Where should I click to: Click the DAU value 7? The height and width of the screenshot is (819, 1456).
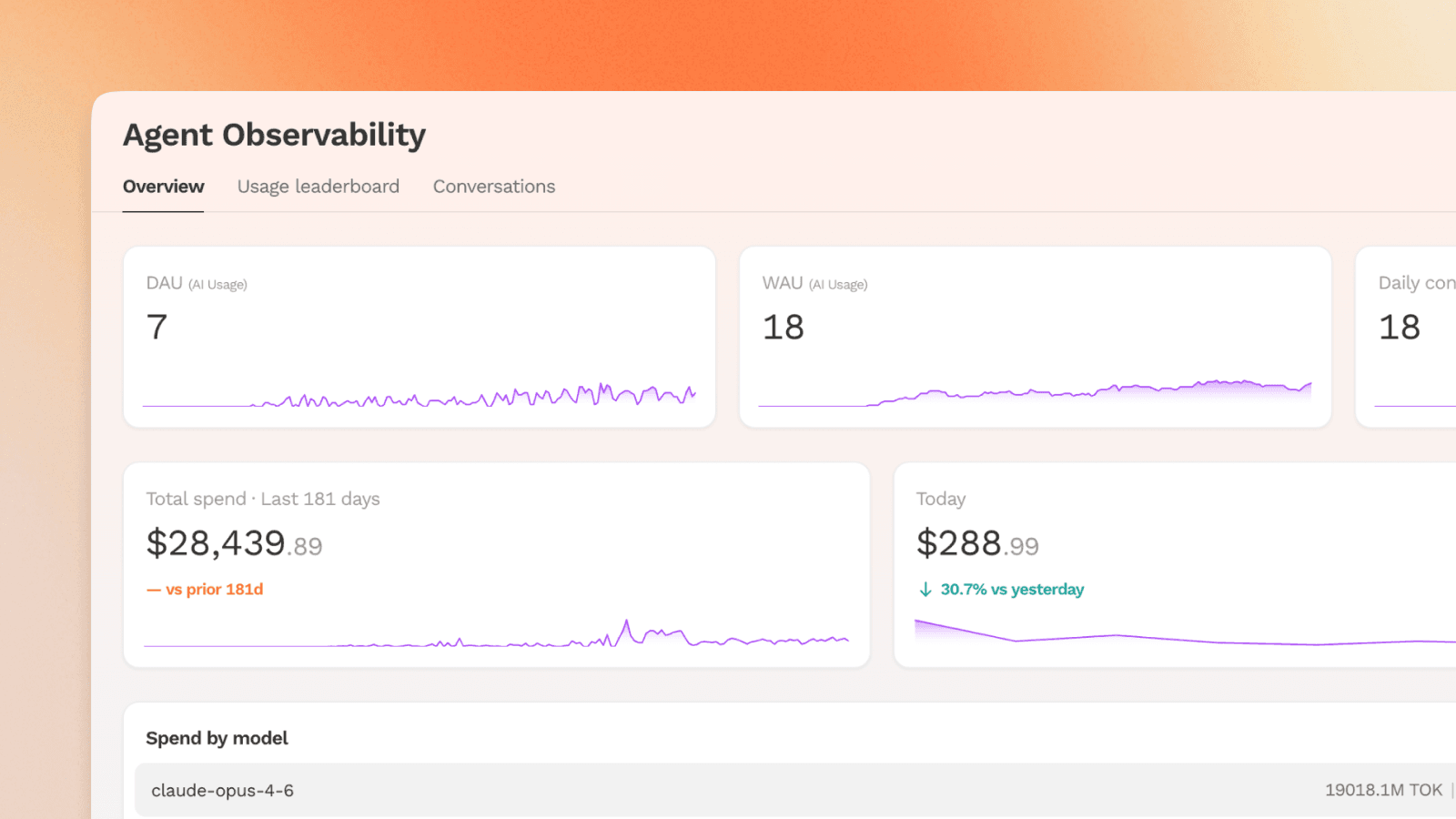point(157,327)
